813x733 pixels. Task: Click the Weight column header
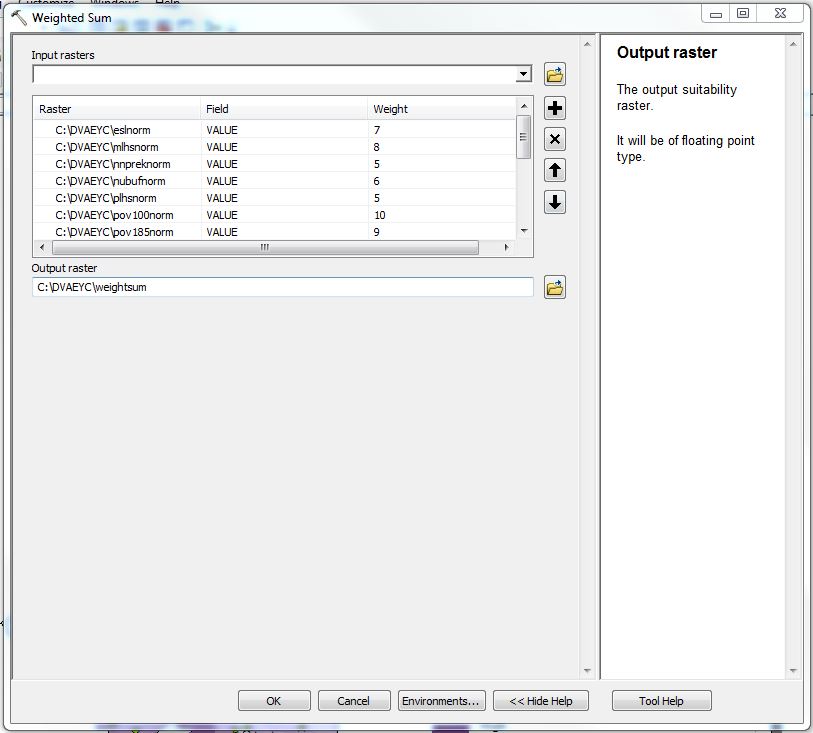(390, 109)
